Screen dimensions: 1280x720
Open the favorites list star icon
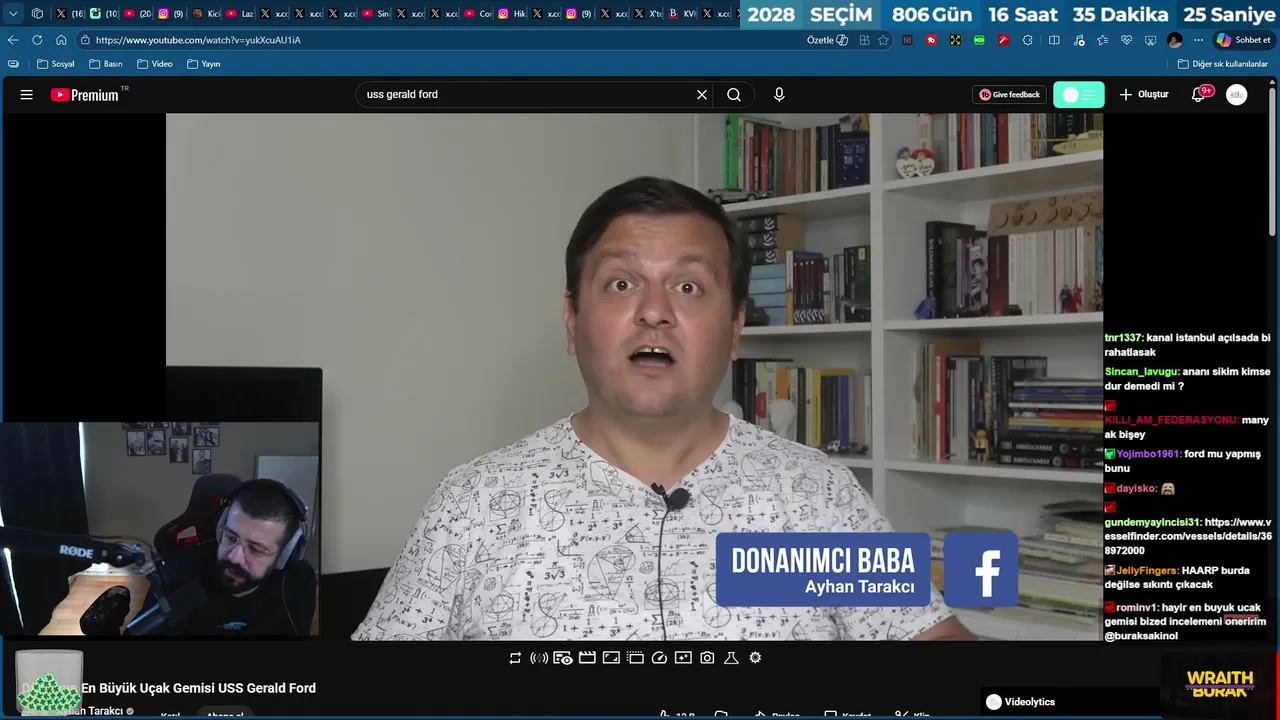pos(1102,40)
